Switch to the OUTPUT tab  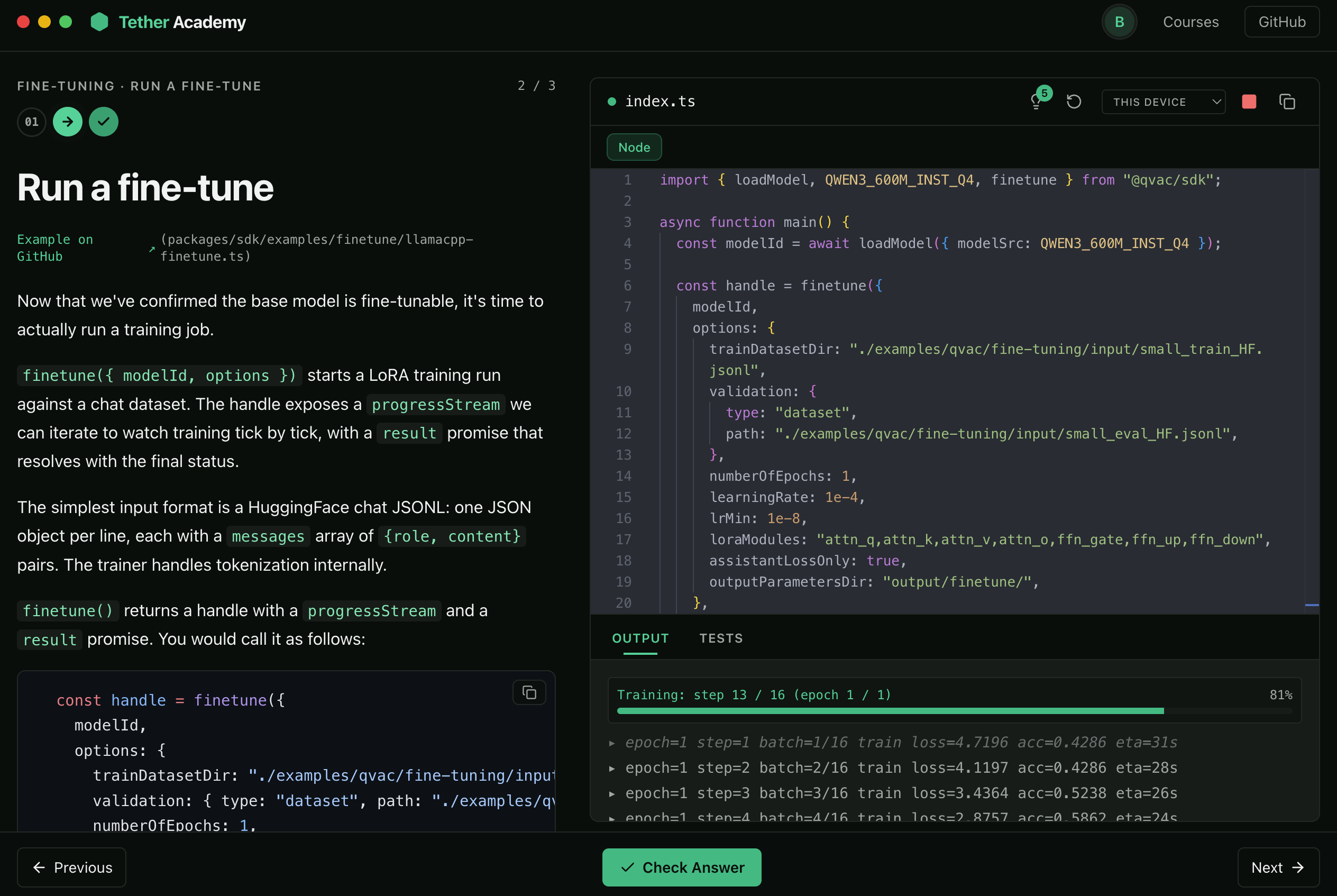click(x=640, y=638)
